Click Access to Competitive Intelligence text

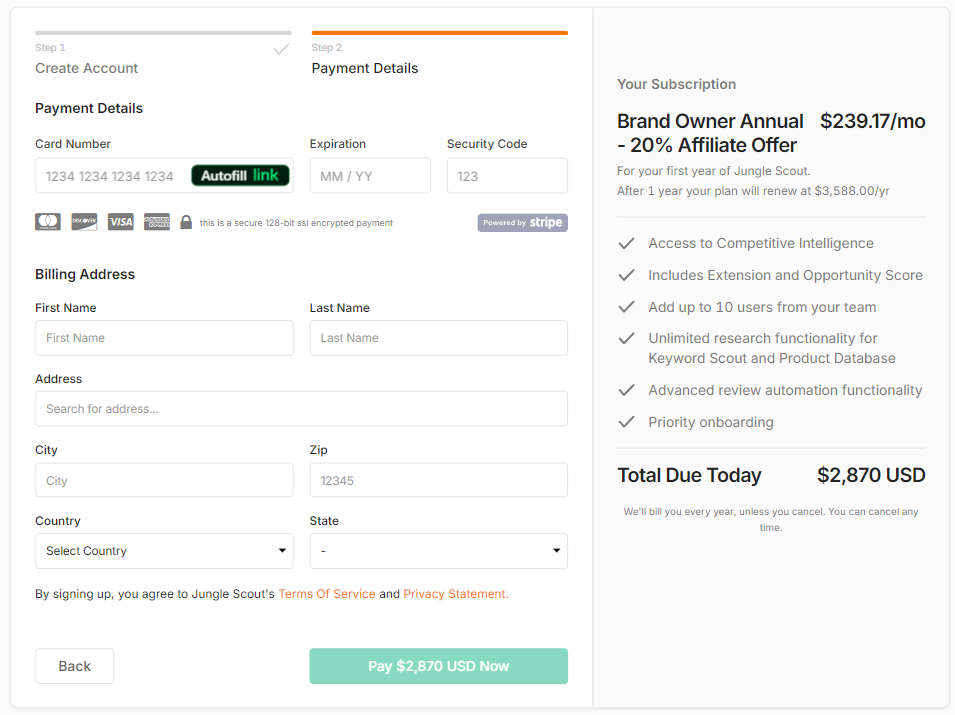click(x=761, y=243)
